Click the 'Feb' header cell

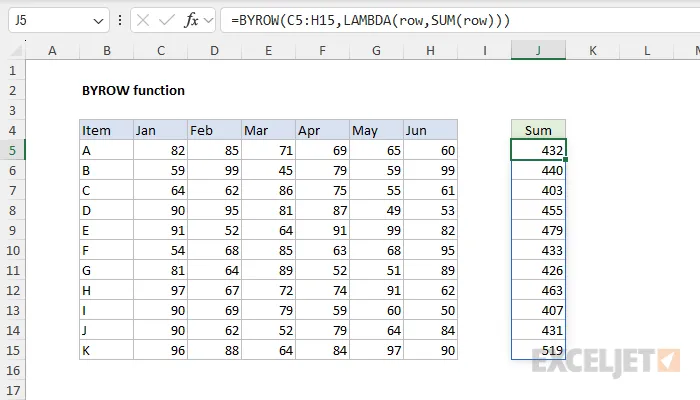click(215, 130)
